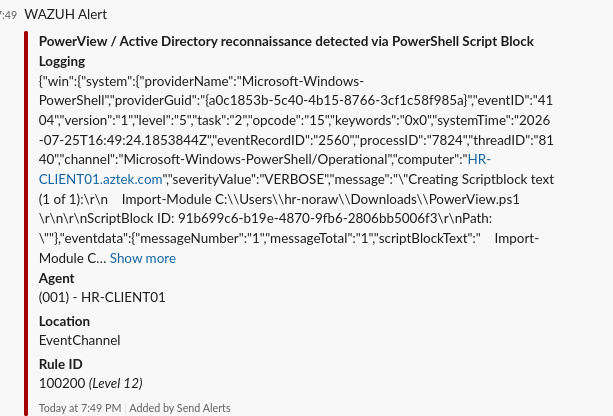Click the Agent field heading
The image size is (613, 416).
[57, 278]
